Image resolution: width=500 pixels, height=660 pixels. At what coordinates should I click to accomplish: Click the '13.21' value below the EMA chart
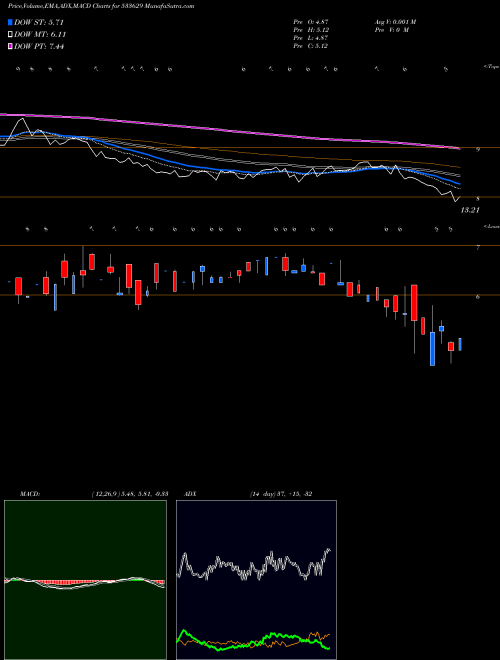coord(470,210)
